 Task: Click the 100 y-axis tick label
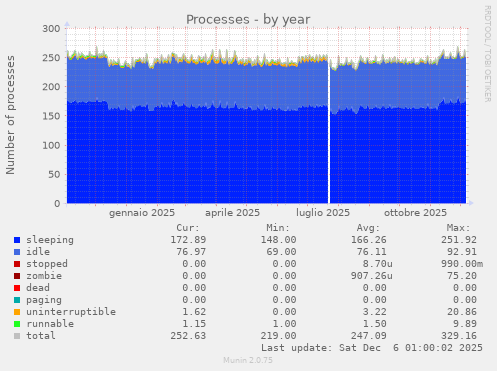(x=51, y=145)
